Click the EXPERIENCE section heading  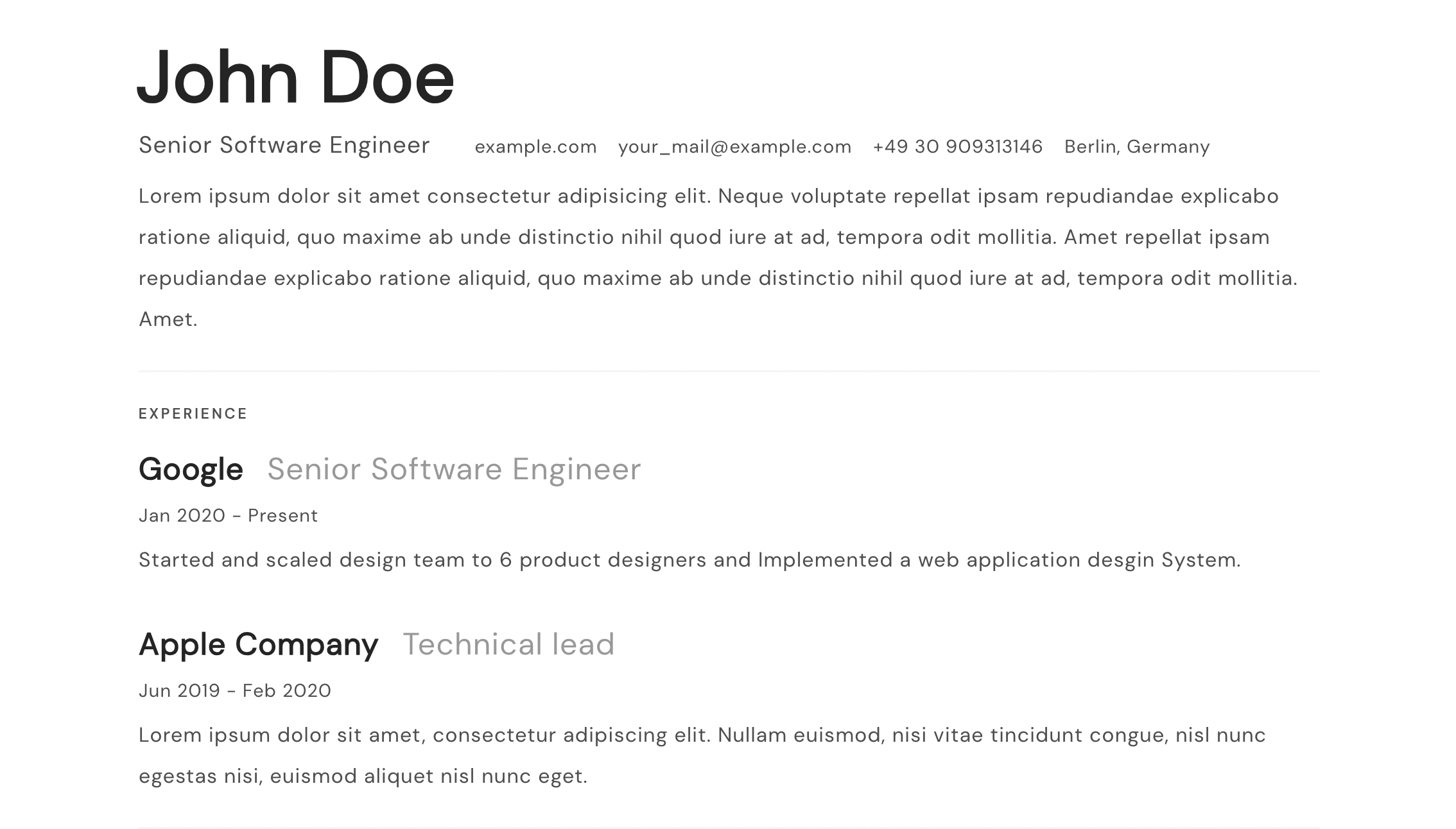coord(193,413)
